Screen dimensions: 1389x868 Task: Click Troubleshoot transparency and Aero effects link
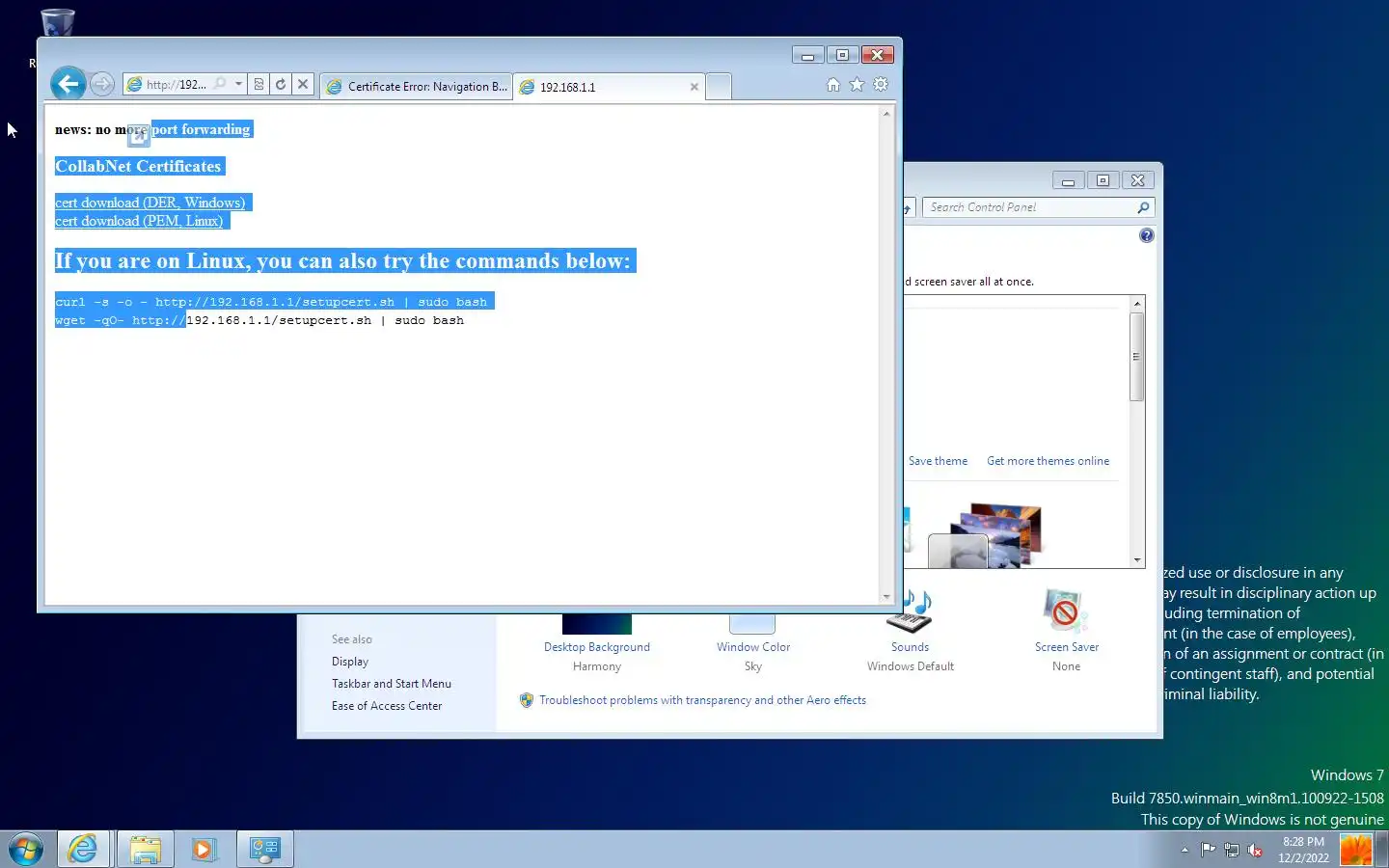(702, 700)
